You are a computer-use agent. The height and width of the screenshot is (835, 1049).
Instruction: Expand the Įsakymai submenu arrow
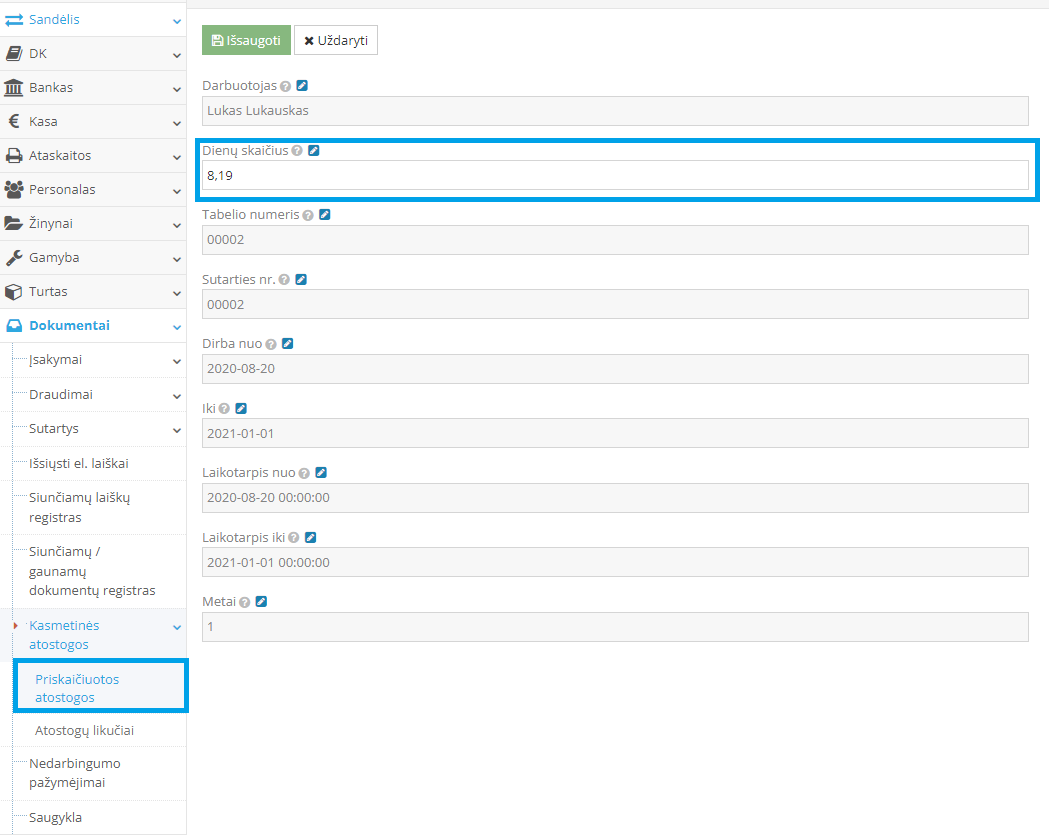[177, 361]
